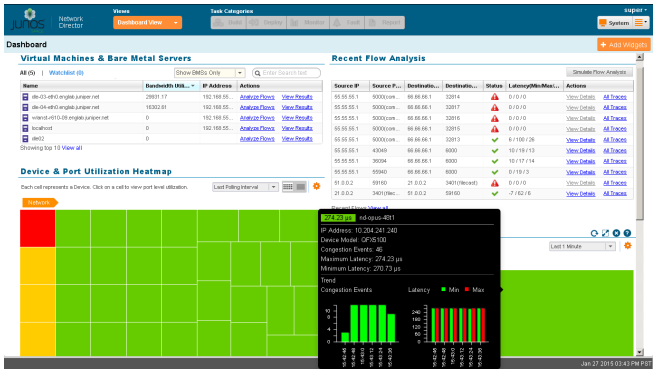Viewport: 656px width, 372px height.
Task: Click error status icon for port 32817 flow
Action: click(x=495, y=108)
